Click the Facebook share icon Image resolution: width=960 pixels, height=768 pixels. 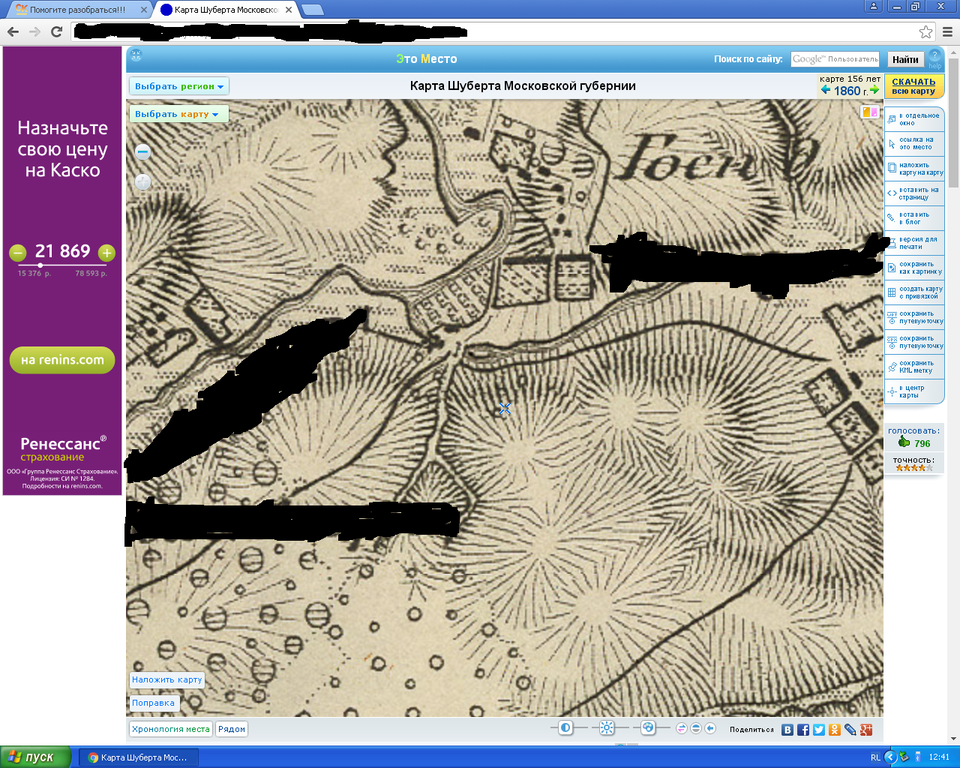803,730
